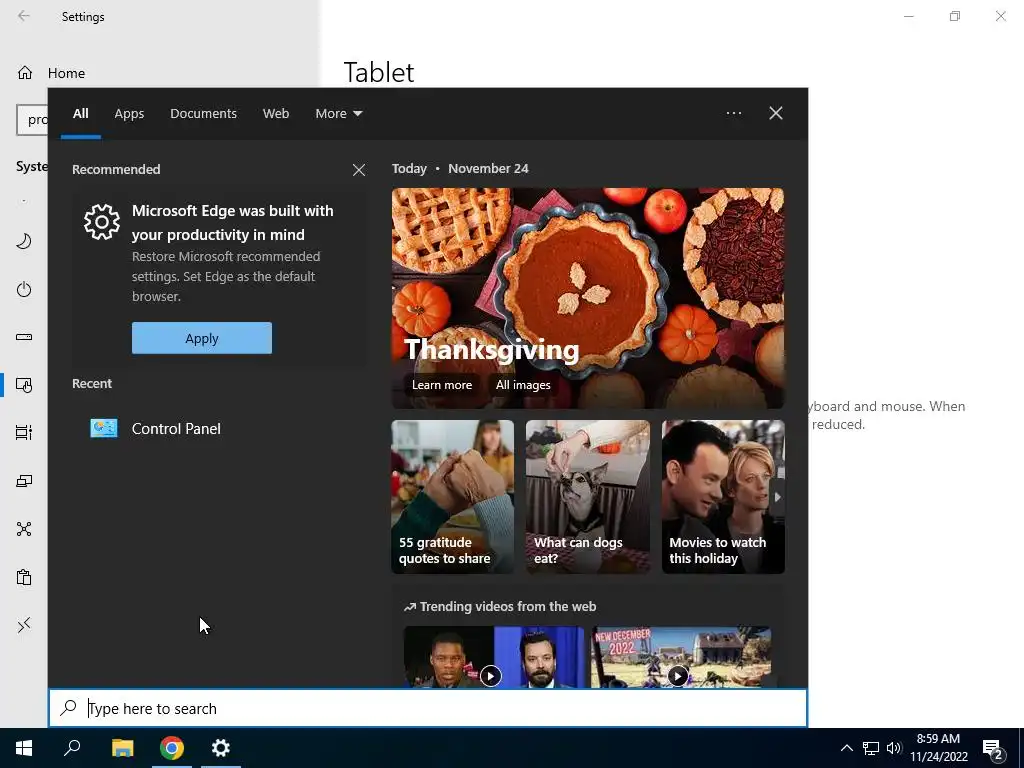Click Apply for Edge recommended settings
This screenshot has height=768, width=1024.
(202, 338)
